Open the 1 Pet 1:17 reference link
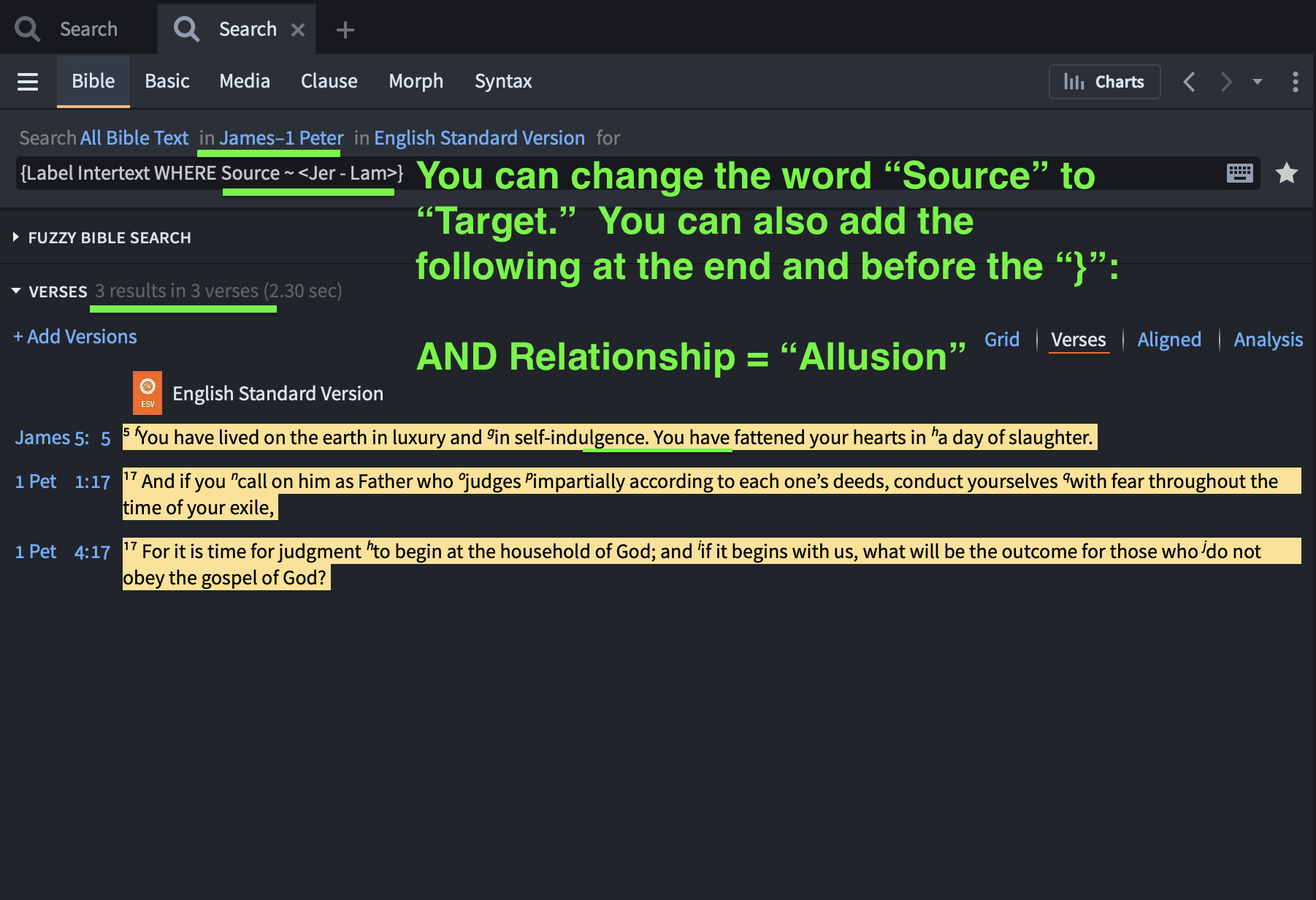The image size is (1316, 900). pyautogui.click(x=63, y=481)
